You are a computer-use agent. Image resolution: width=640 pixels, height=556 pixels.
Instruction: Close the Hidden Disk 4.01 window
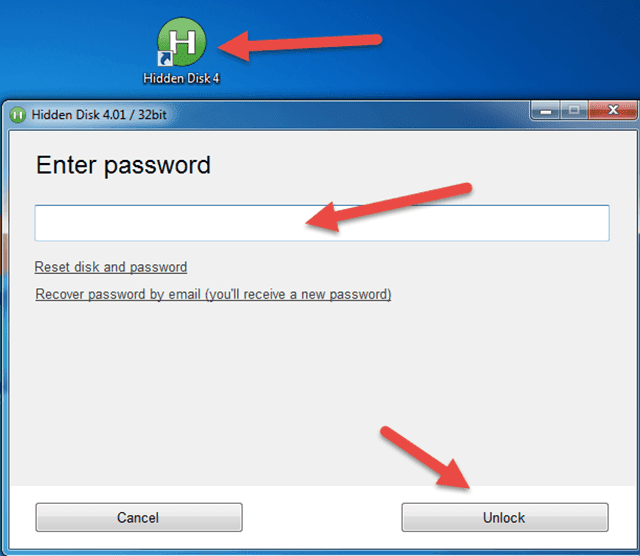(x=612, y=110)
